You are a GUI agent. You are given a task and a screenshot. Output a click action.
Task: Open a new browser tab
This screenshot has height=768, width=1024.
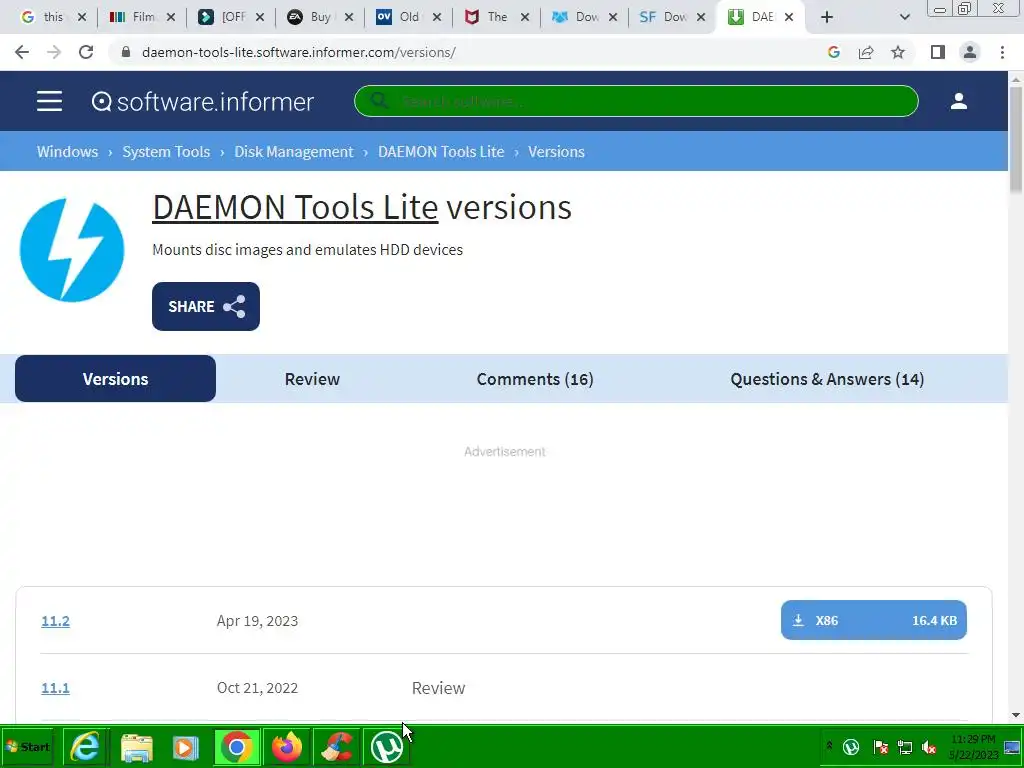[x=827, y=17]
